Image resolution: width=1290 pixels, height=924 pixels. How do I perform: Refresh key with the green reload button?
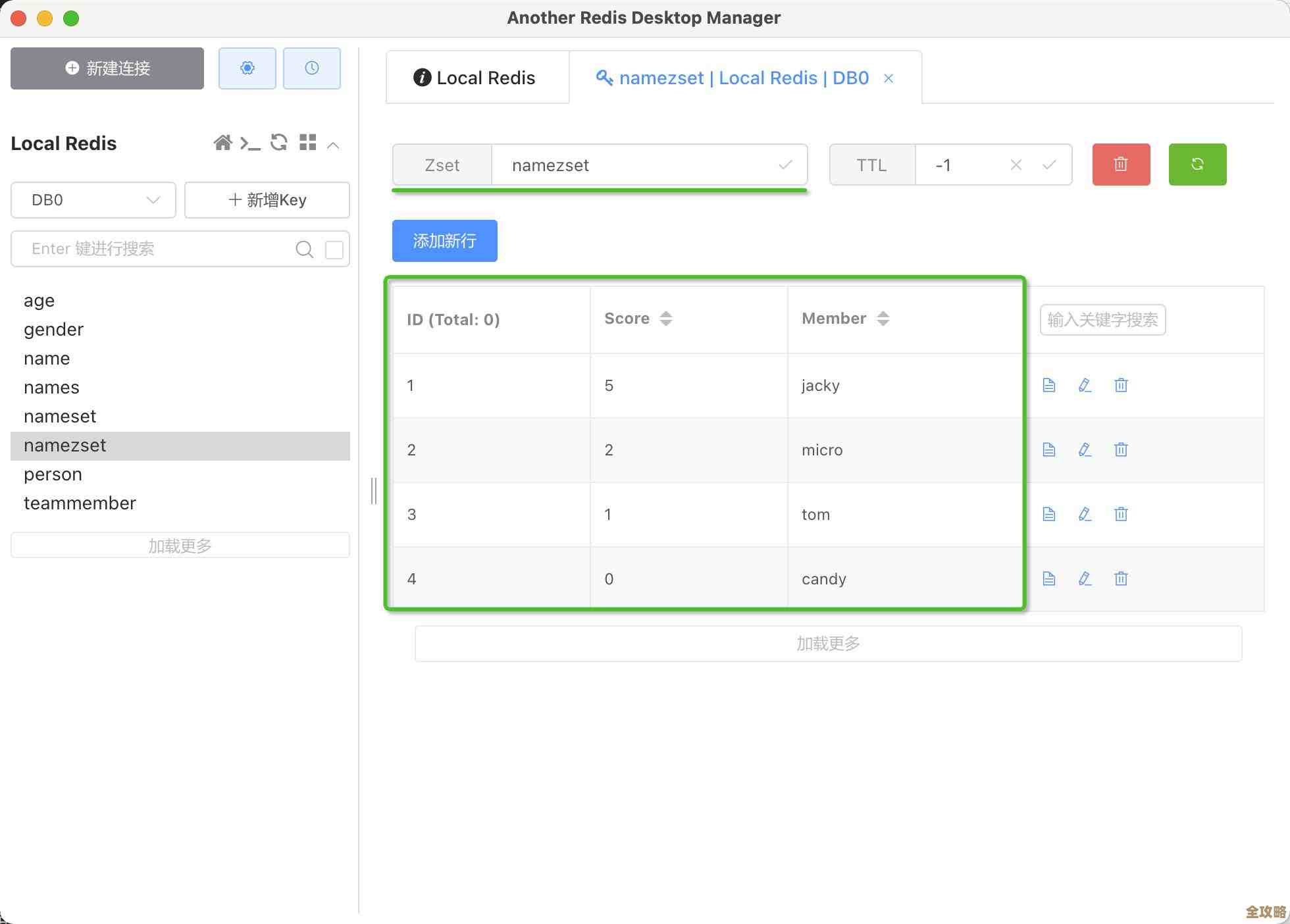click(1197, 165)
